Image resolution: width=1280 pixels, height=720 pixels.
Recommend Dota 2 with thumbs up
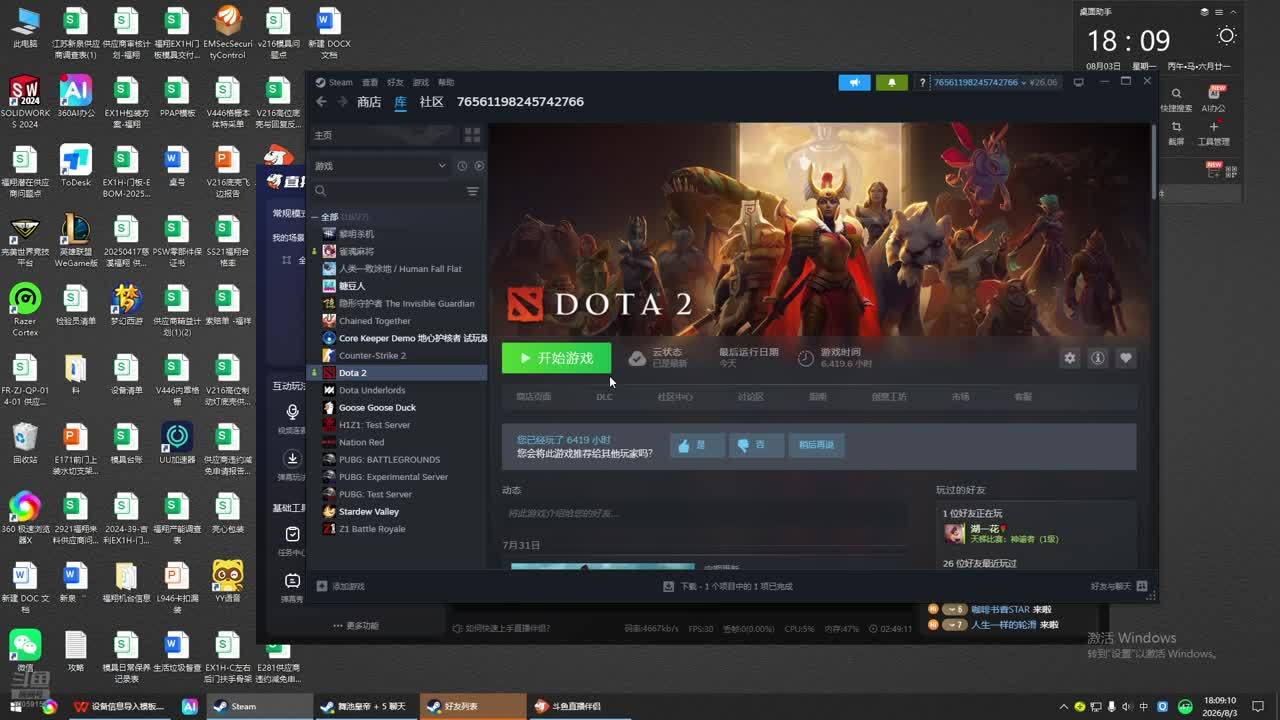click(x=697, y=445)
